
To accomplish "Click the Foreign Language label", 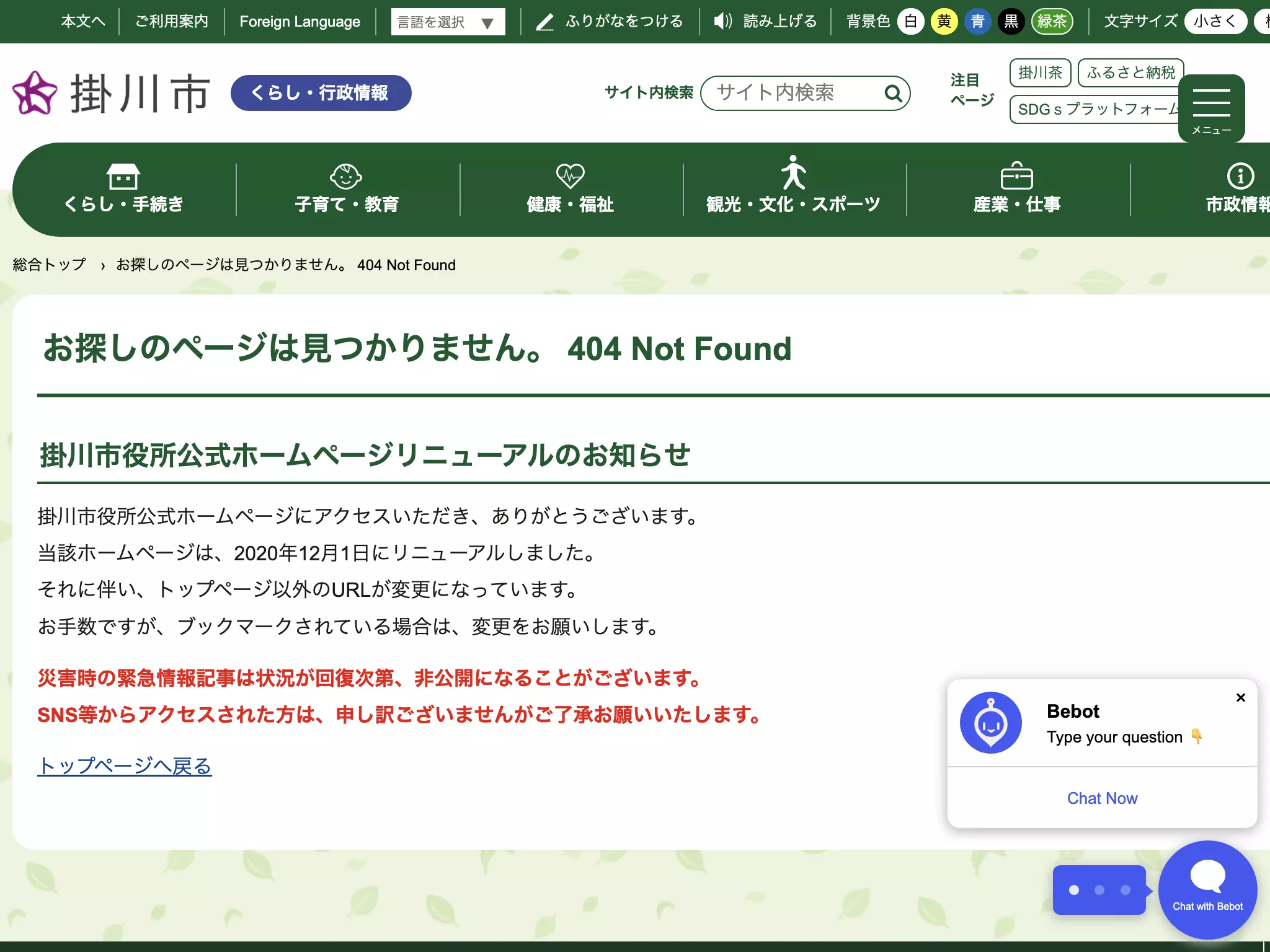I will [300, 22].
